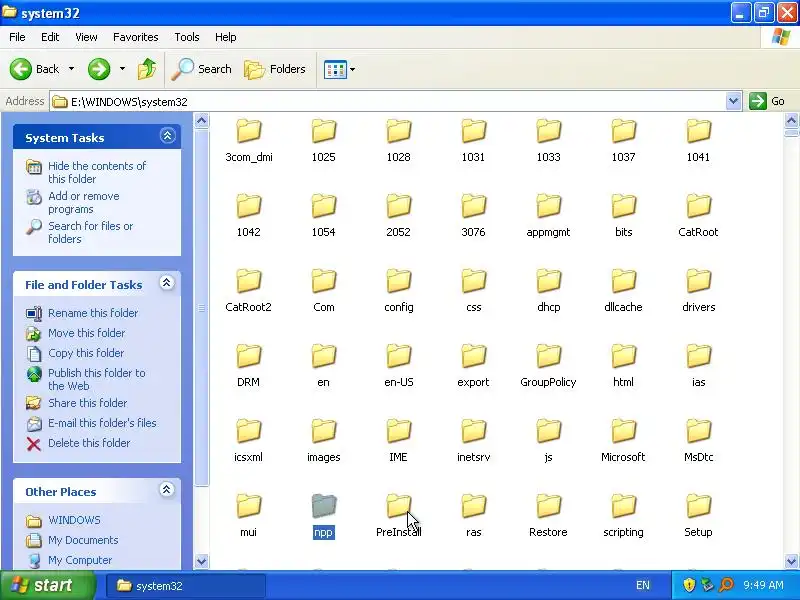Click Copy this folder
The height and width of the screenshot is (600, 800).
click(86, 353)
